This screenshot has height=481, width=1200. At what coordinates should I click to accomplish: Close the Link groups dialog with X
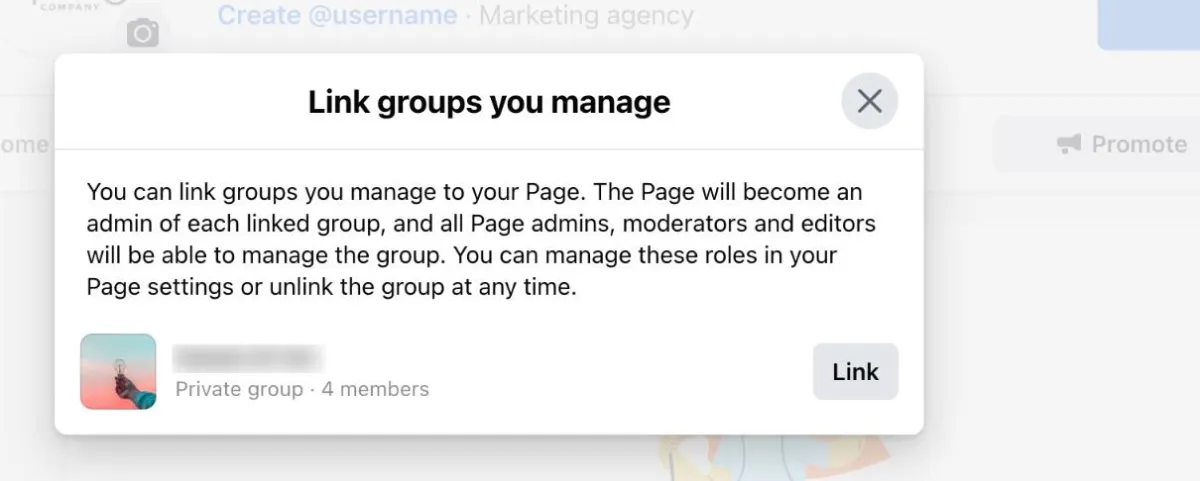869,101
